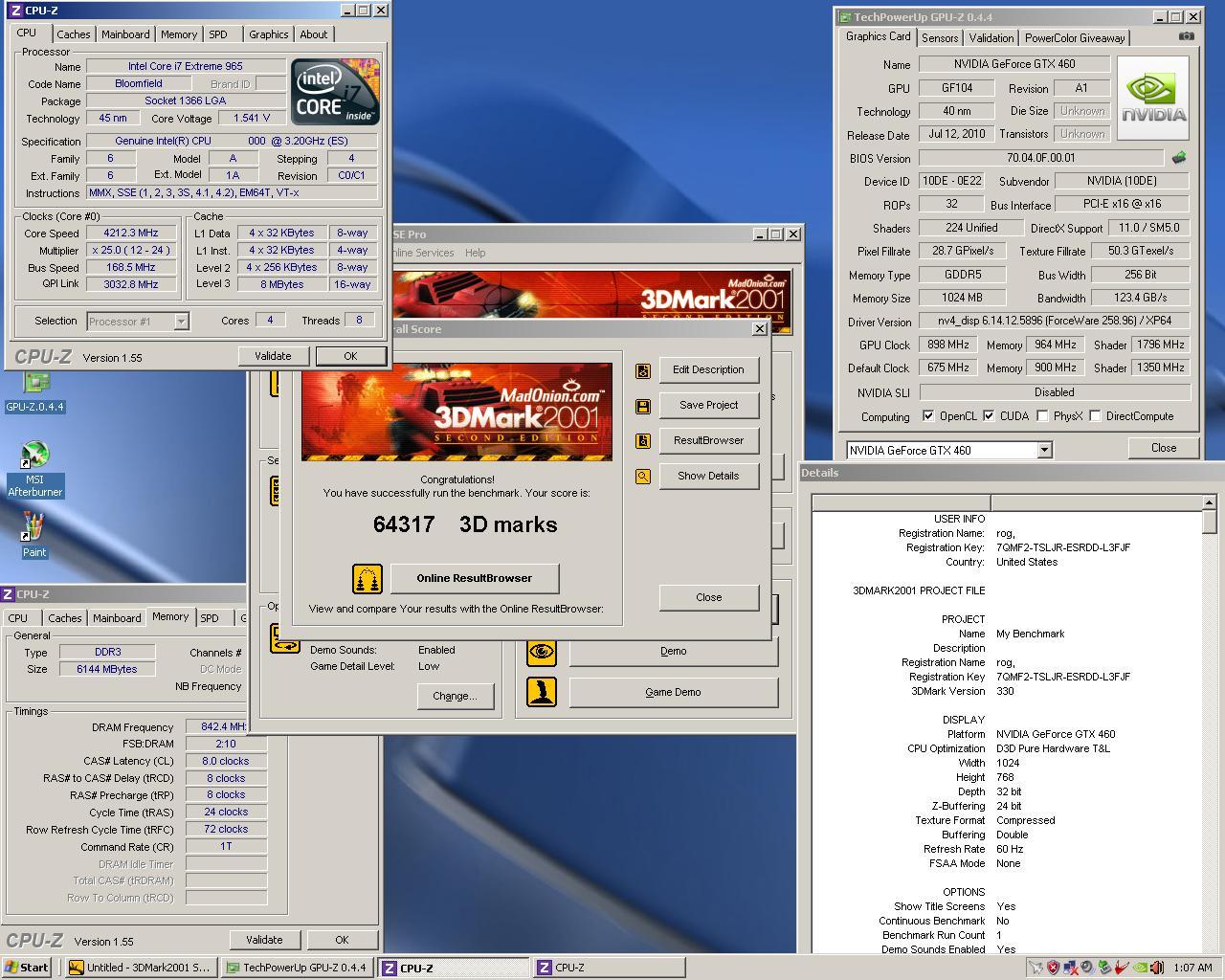
Task: Open the About tab in top CPU-Z window
Action: [x=313, y=34]
